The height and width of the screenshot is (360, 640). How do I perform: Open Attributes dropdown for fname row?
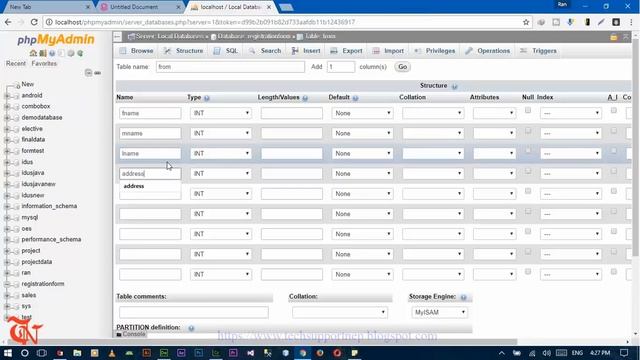point(494,113)
